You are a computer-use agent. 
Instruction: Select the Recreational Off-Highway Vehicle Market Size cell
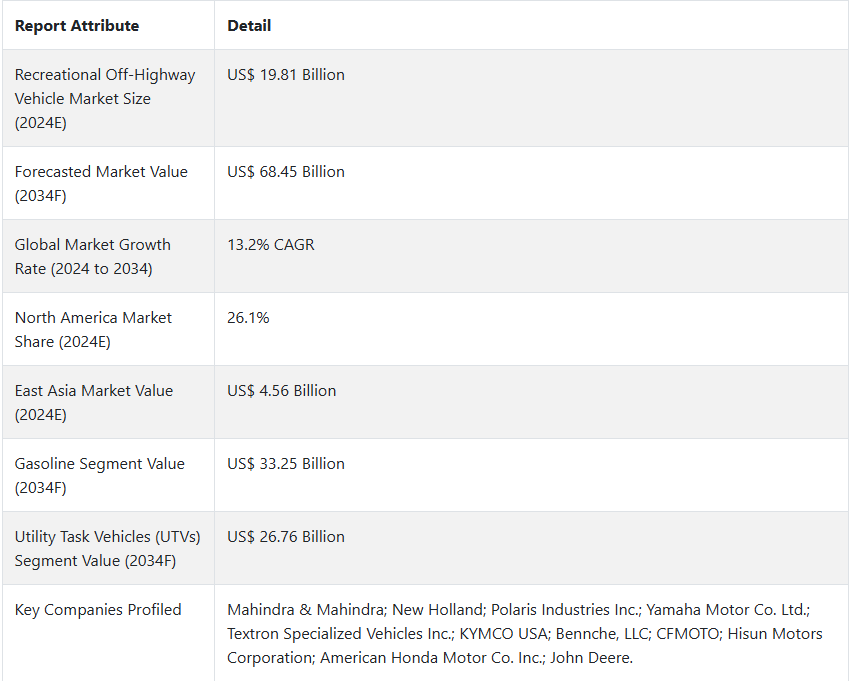[105, 98]
